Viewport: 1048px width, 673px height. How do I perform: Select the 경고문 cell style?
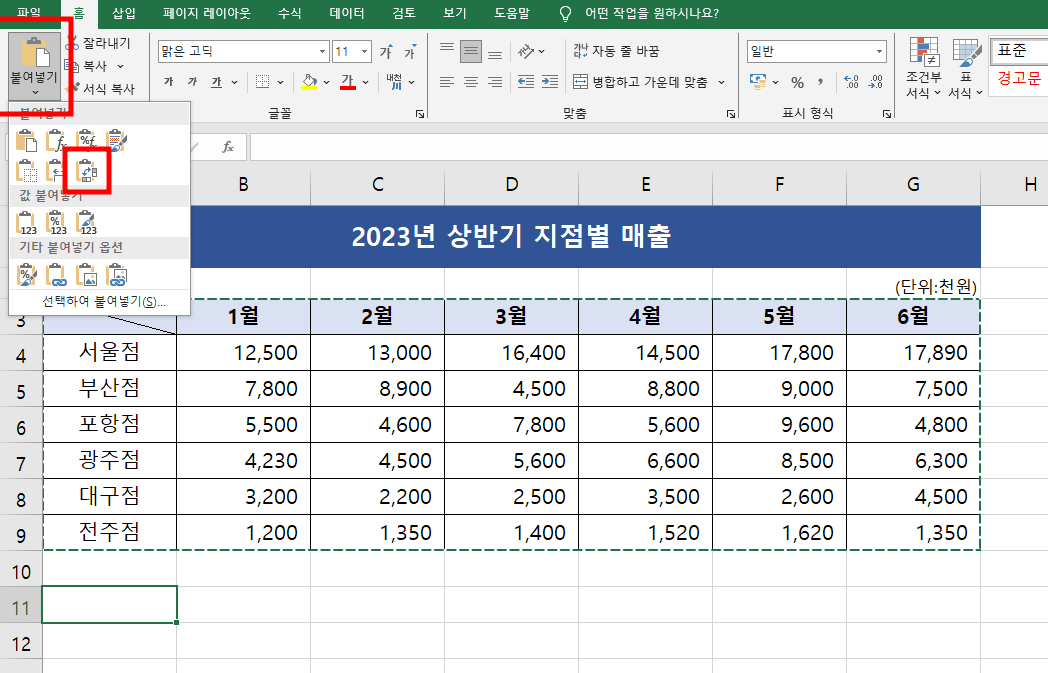pyautogui.click(x=1018, y=79)
